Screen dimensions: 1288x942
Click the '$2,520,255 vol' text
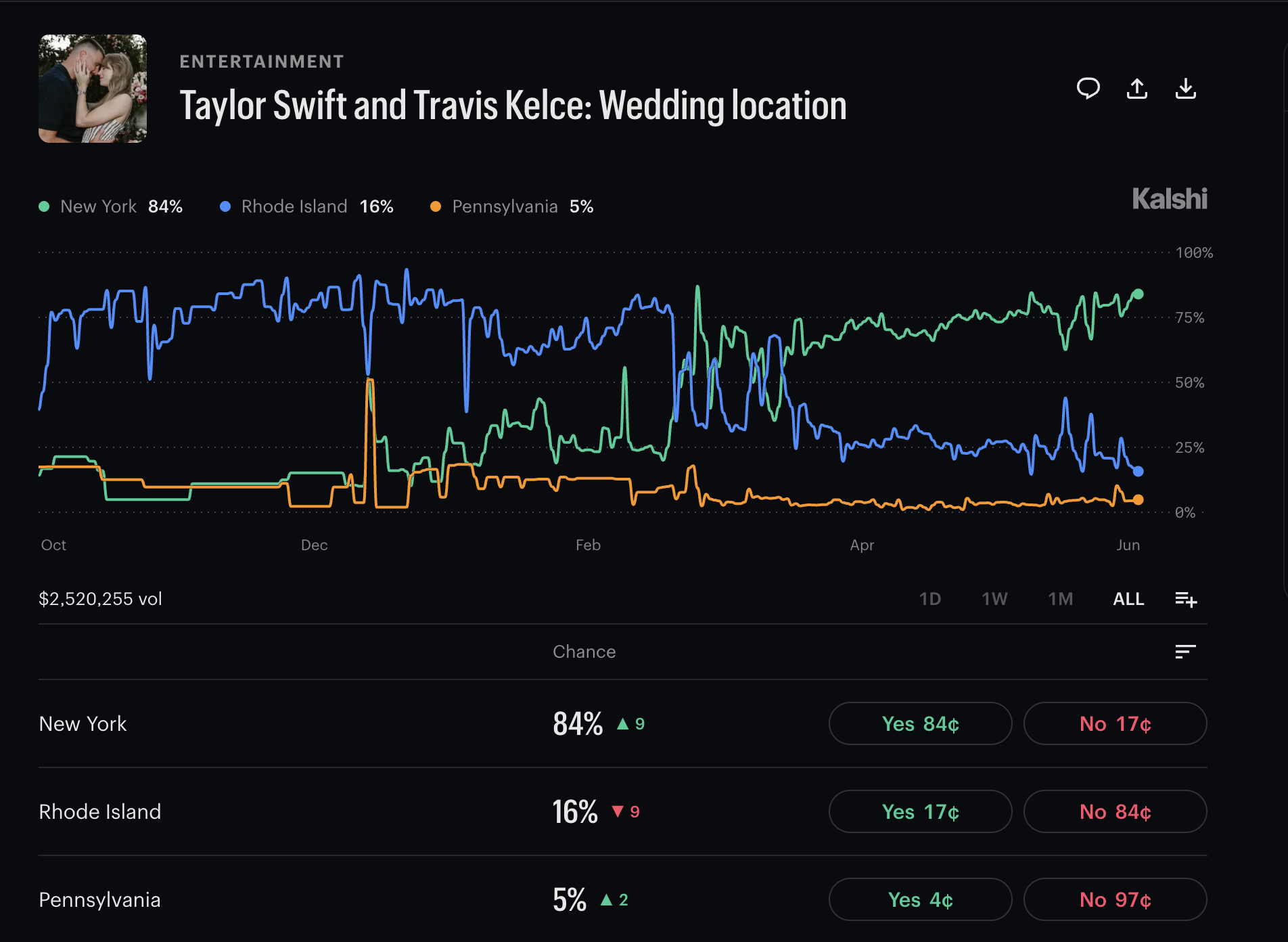coord(100,599)
